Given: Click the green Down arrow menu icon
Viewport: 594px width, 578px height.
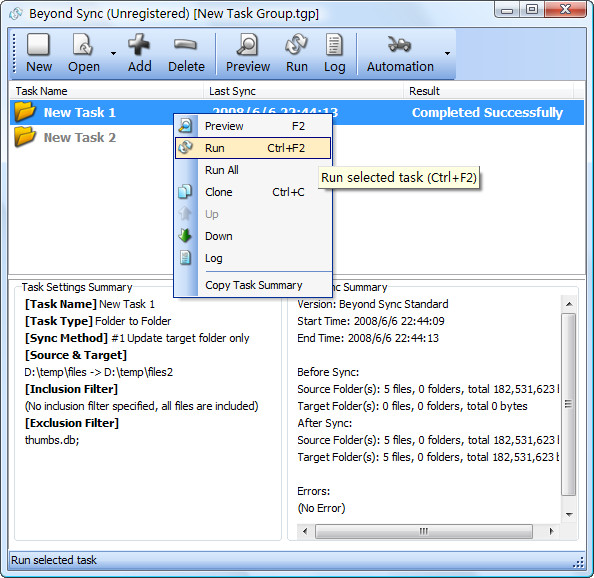Looking at the screenshot, I should (x=185, y=236).
